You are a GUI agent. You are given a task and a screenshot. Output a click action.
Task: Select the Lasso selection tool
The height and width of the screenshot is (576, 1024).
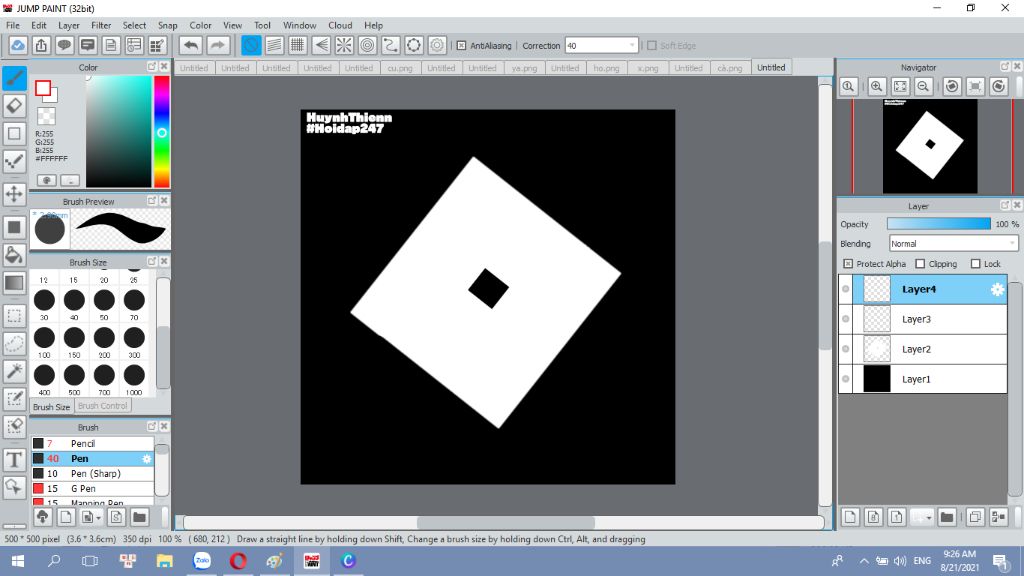[14, 344]
